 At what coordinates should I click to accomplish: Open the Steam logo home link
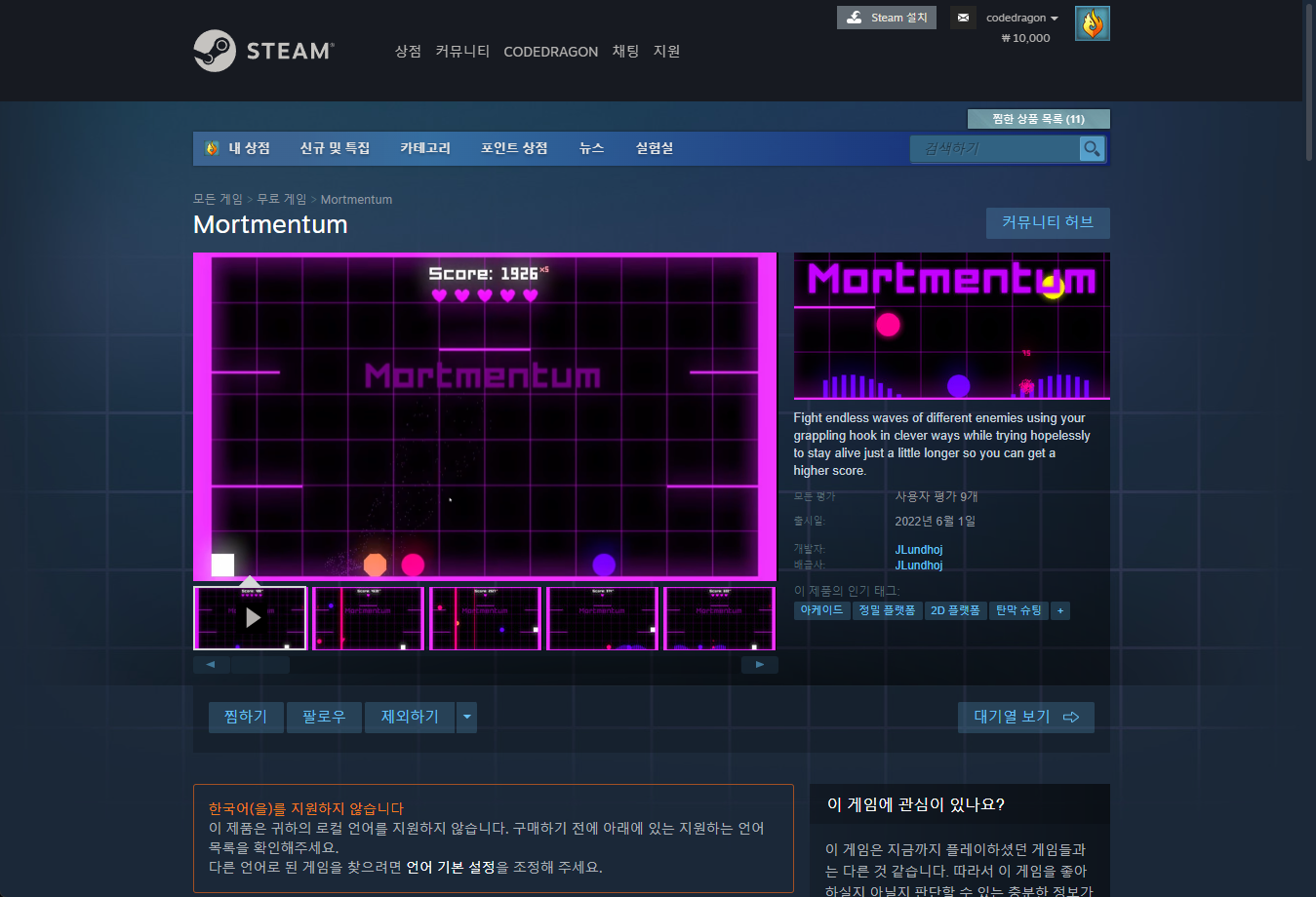pos(263,51)
